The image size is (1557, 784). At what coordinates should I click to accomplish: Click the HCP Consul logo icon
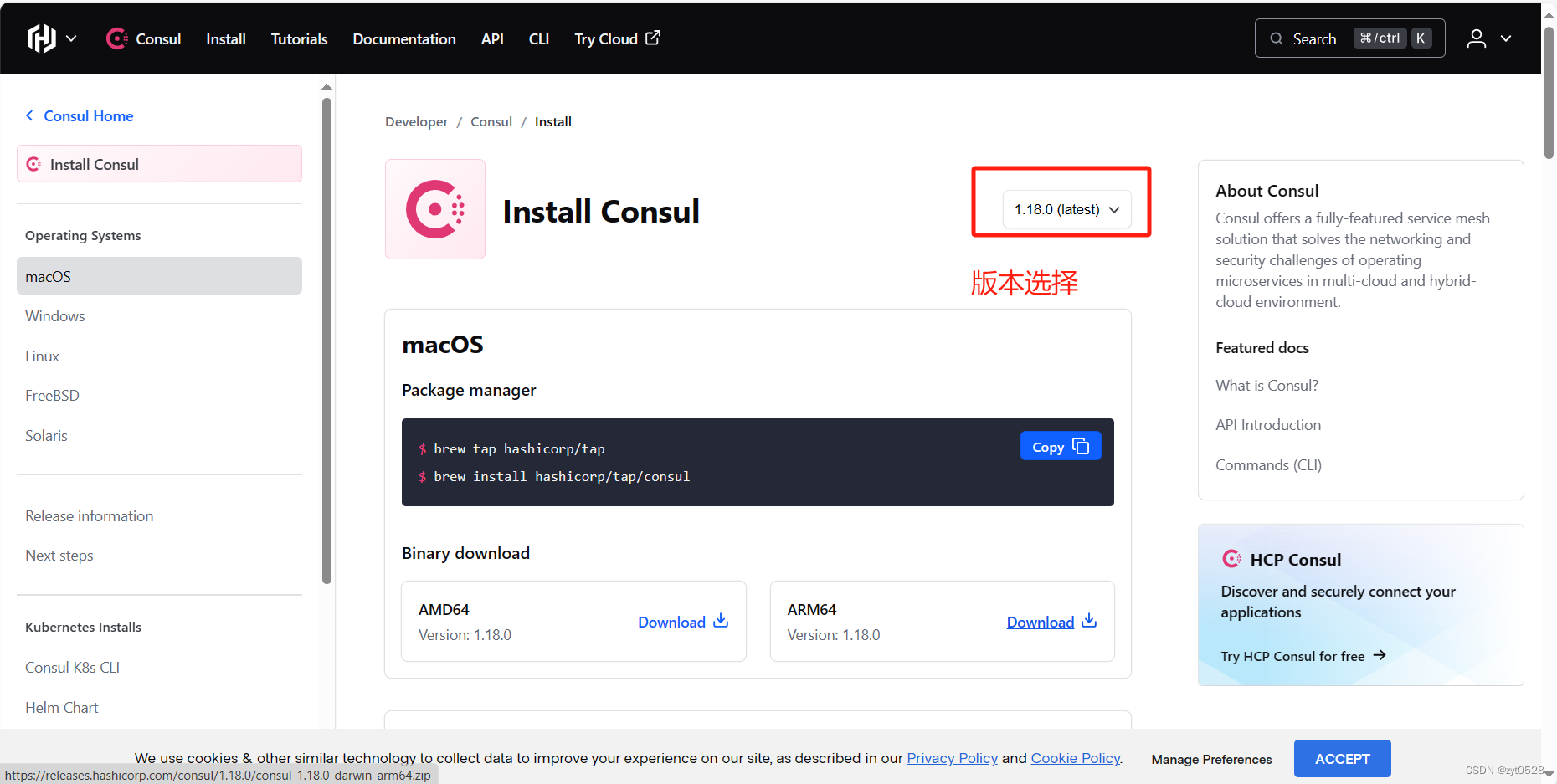coord(1231,558)
